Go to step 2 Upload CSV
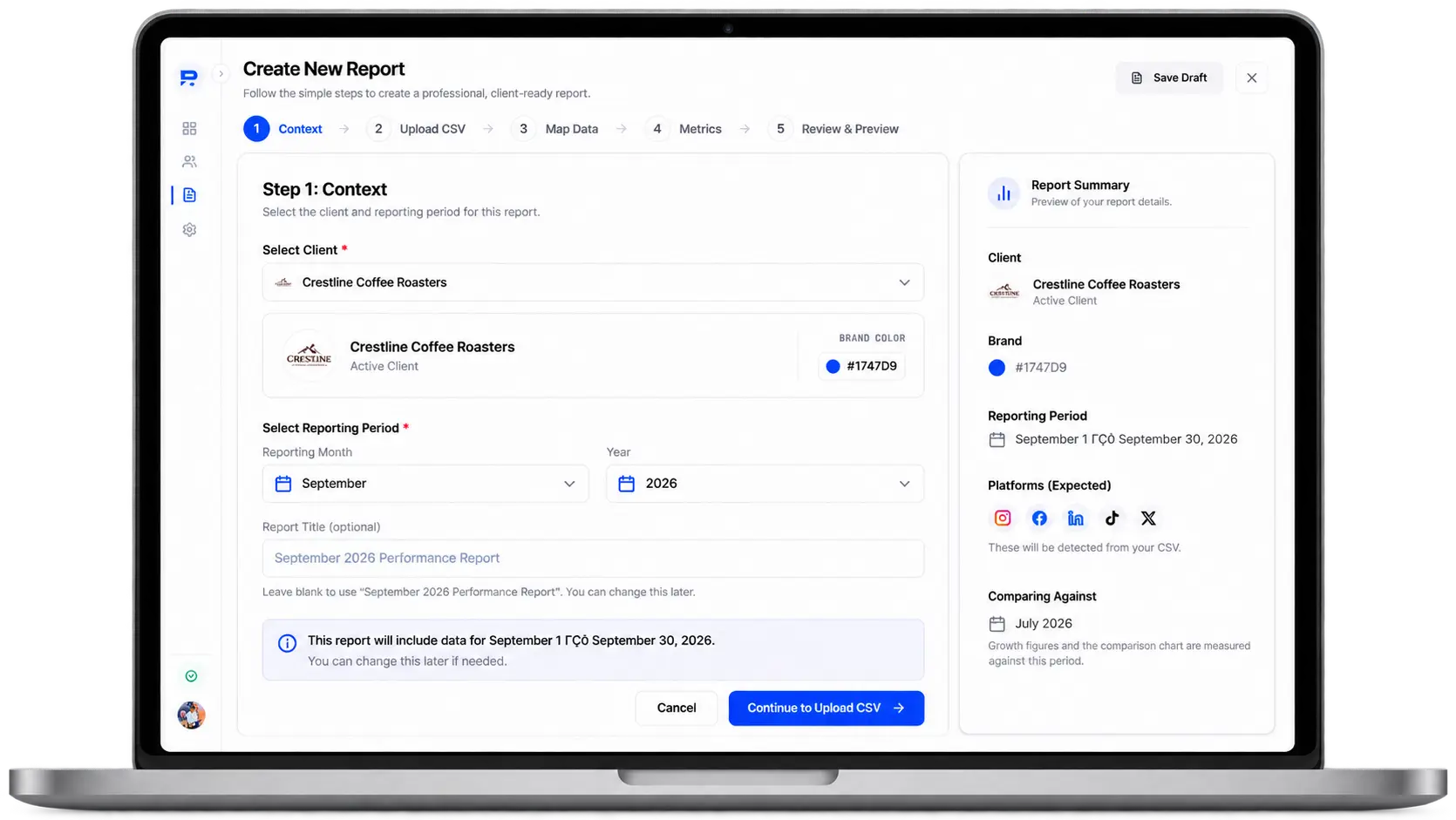1456x820 pixels. (416, 129)
